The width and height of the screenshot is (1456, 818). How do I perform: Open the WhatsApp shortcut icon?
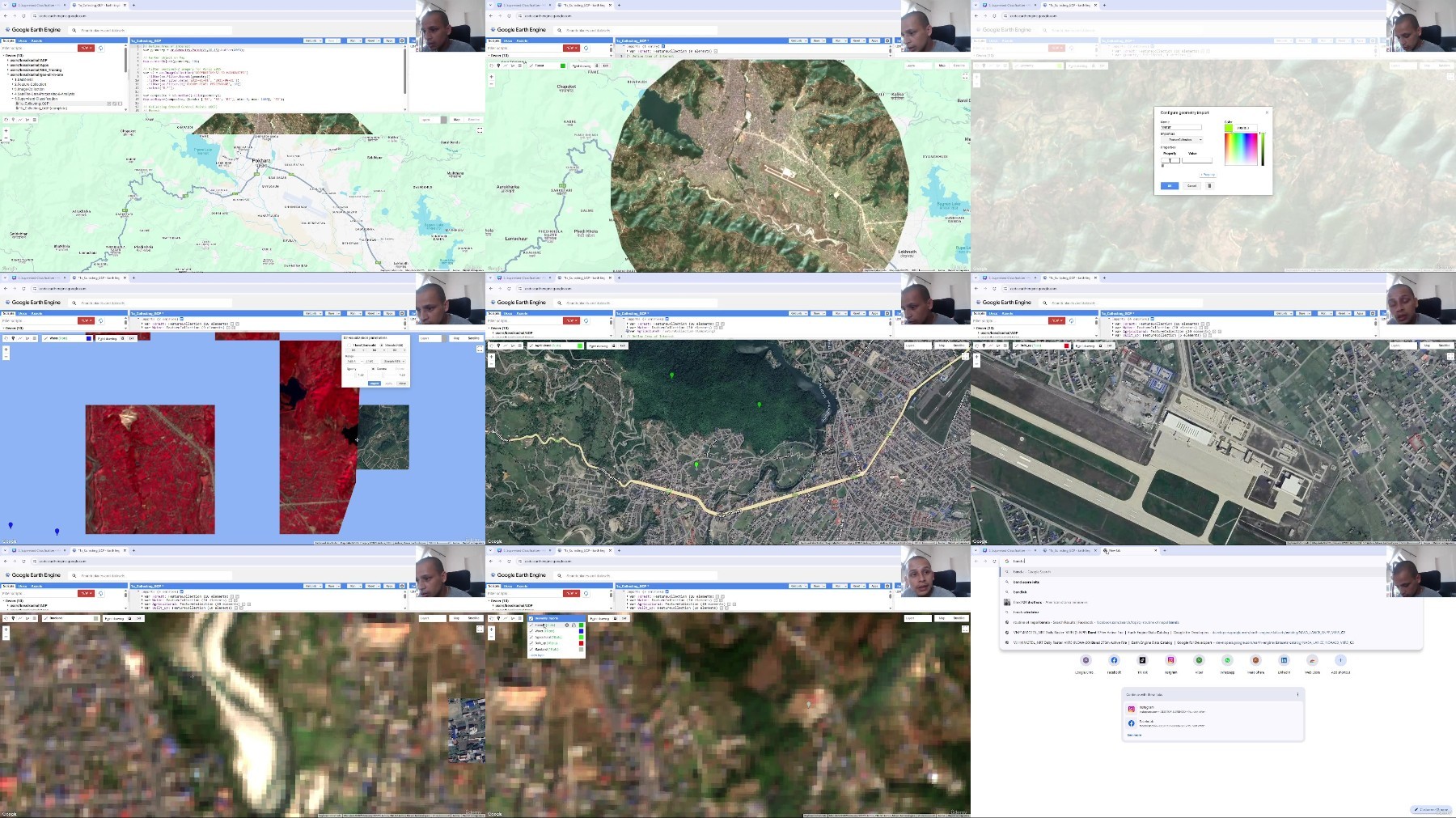click(1227, 660)
